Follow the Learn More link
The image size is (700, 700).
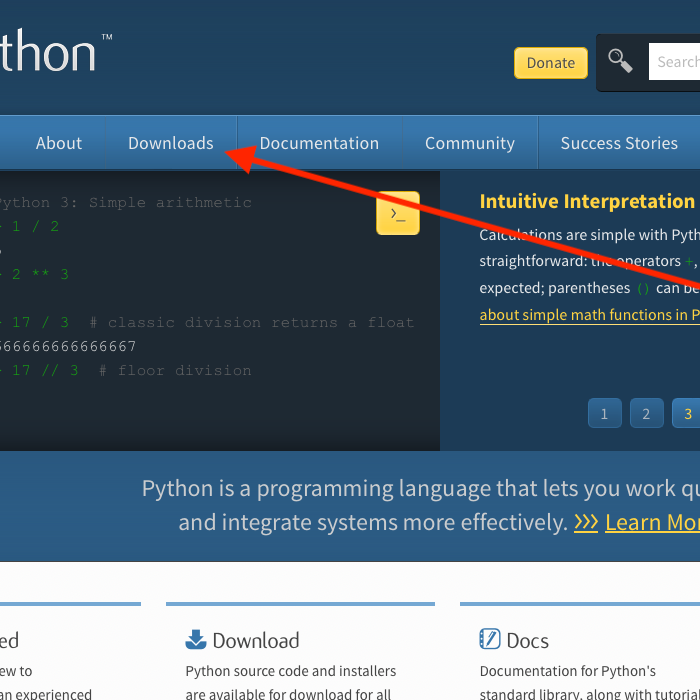click(652, 522)
